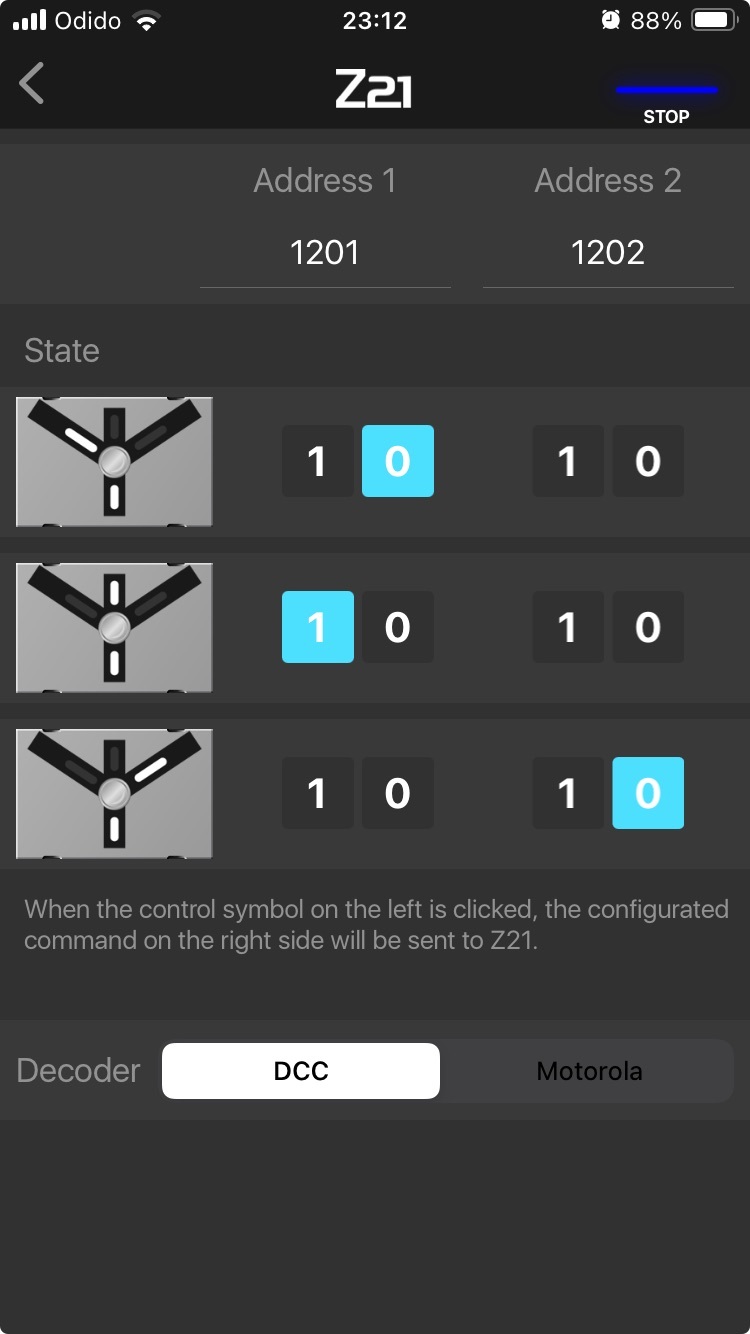Image resolution: width=750 pixels, height=1334 pixels.
Task: Edit the Address 2 field 1202
Action: 608,253
